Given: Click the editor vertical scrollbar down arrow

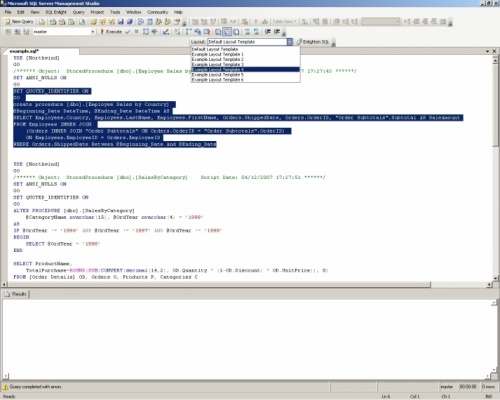Looking at the screenshot, I should click(x=495, y=278).
